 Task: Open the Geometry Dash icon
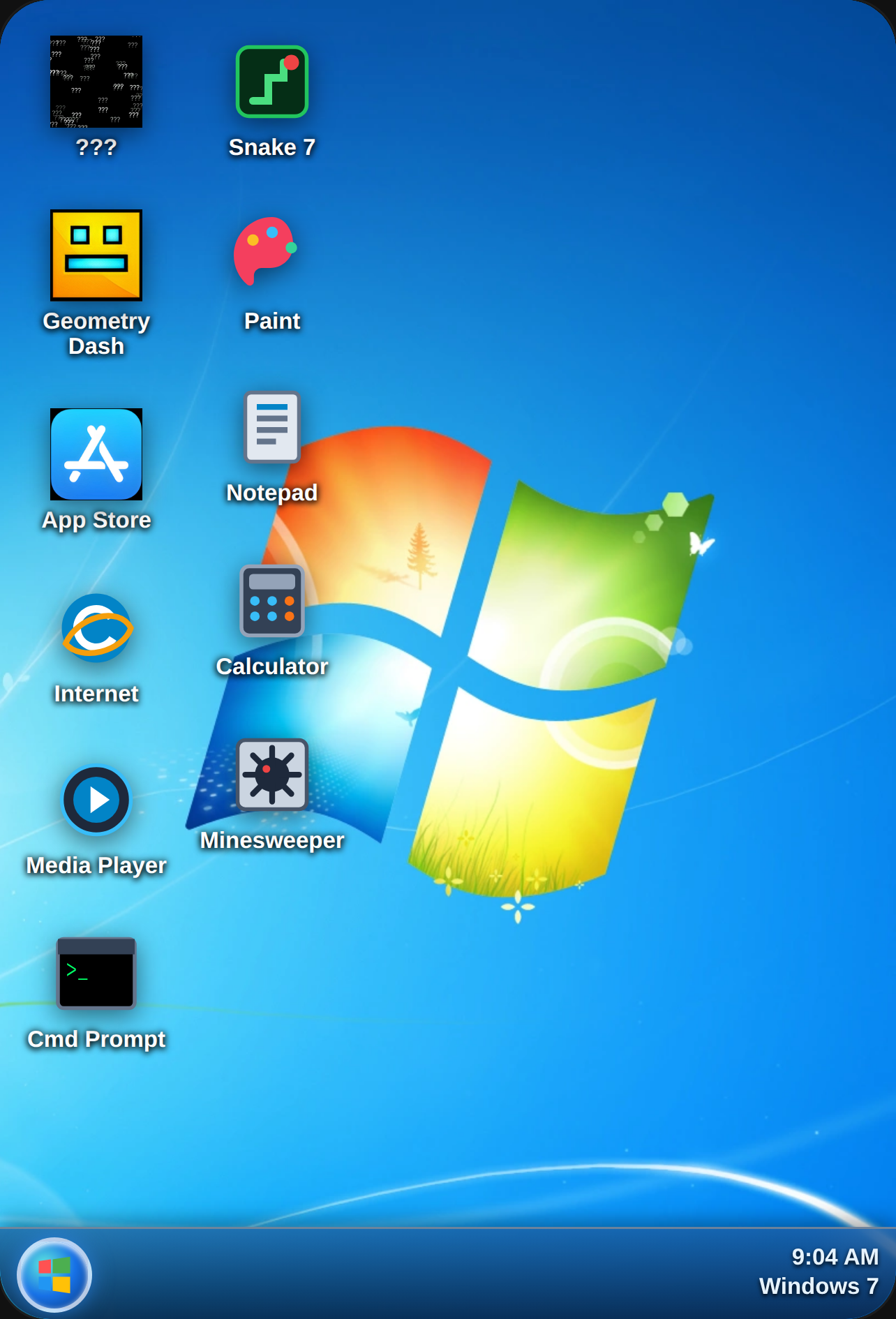[96, 255]
